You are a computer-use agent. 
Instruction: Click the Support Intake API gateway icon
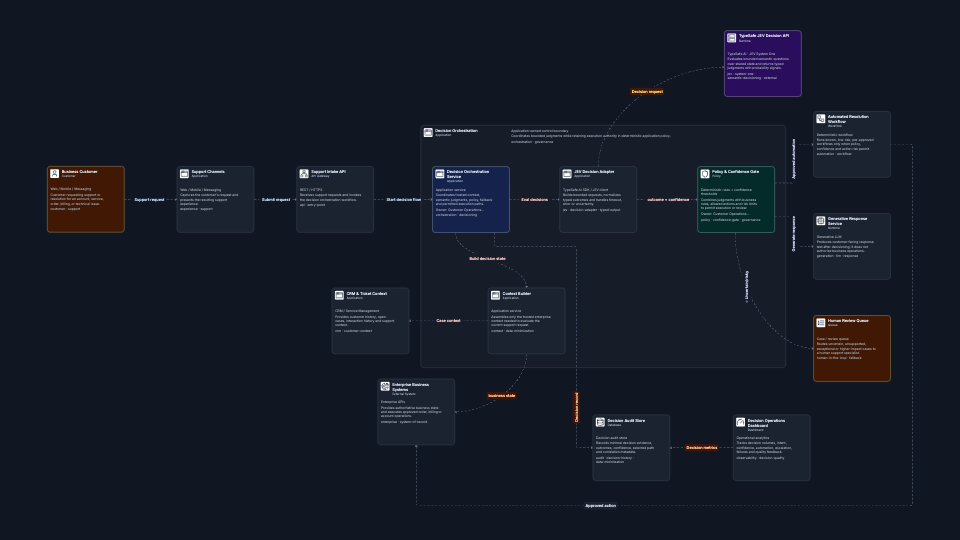[304, 174]
